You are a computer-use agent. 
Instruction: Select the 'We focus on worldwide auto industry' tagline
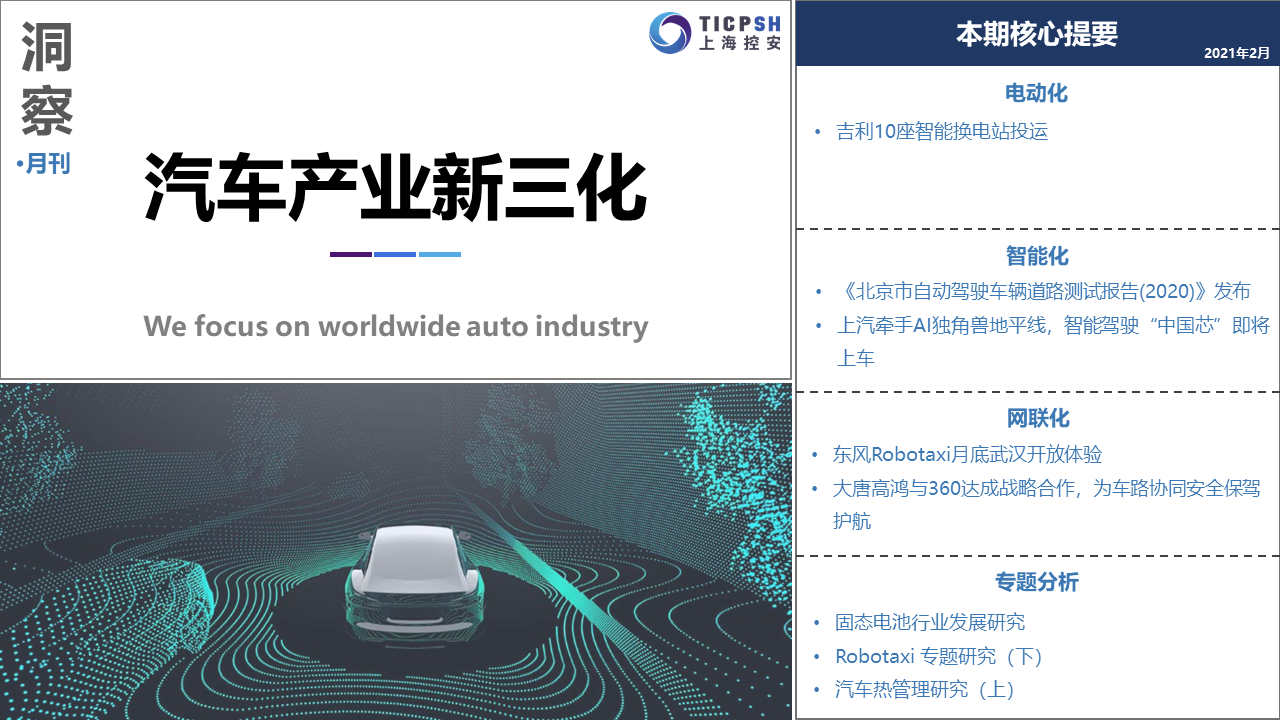coord(395,326)
